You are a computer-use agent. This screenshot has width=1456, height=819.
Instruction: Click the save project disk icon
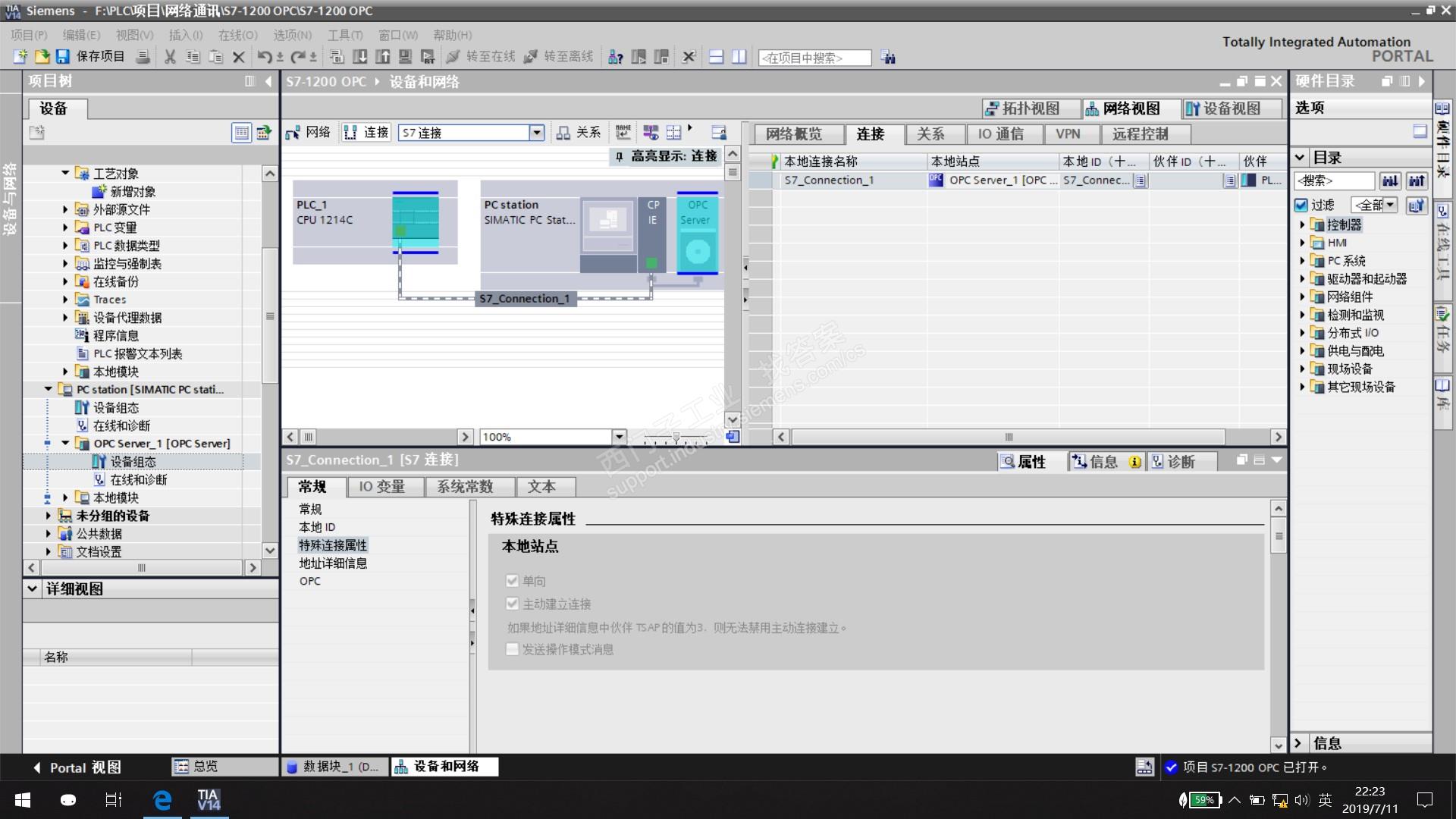(x=62, y=57)
